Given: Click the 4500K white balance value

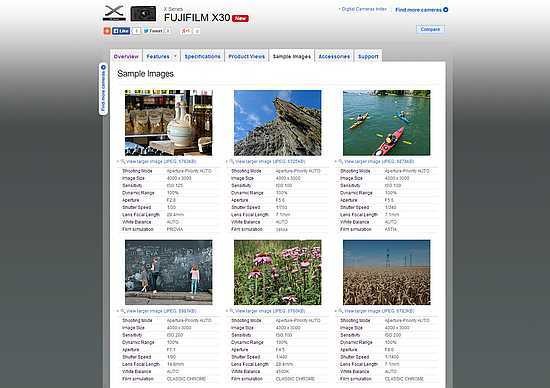Looking at the screenshot, I should point(282,372).
